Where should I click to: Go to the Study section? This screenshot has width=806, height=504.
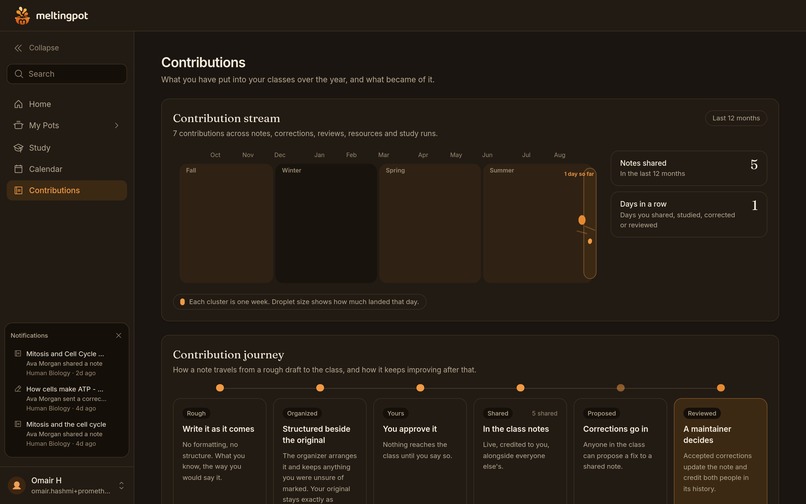(67, 148)
